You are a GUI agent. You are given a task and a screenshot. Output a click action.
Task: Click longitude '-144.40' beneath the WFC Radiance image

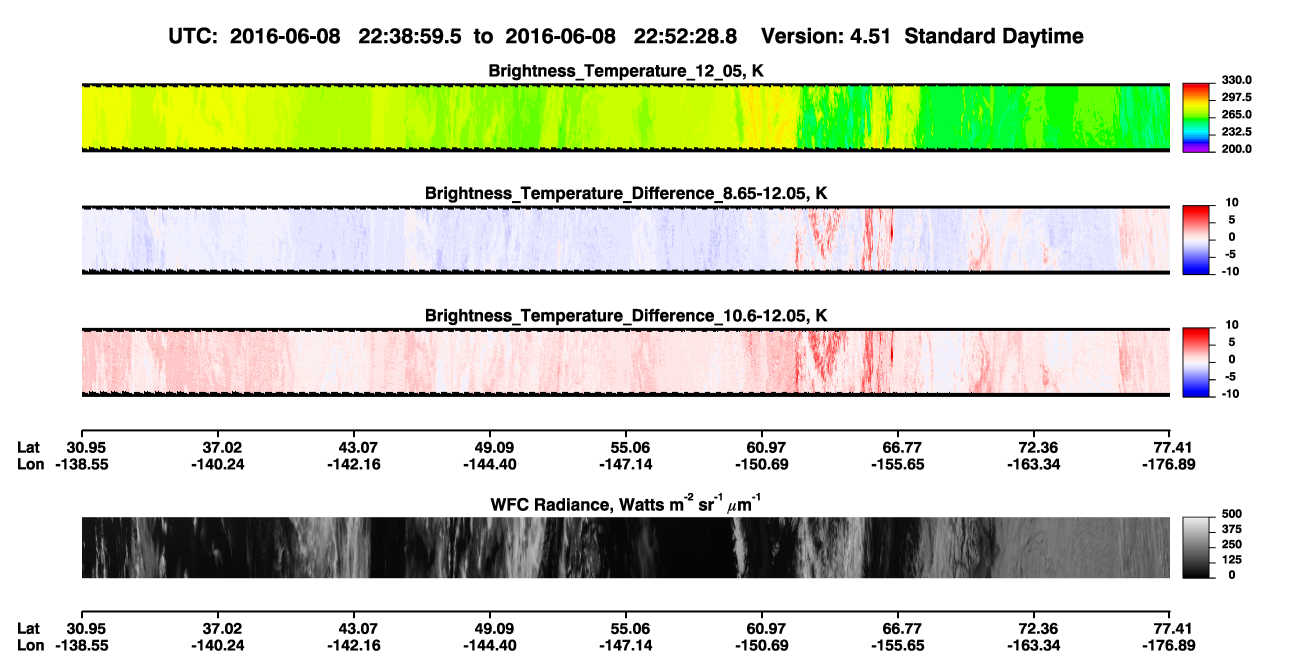(489, 646)
